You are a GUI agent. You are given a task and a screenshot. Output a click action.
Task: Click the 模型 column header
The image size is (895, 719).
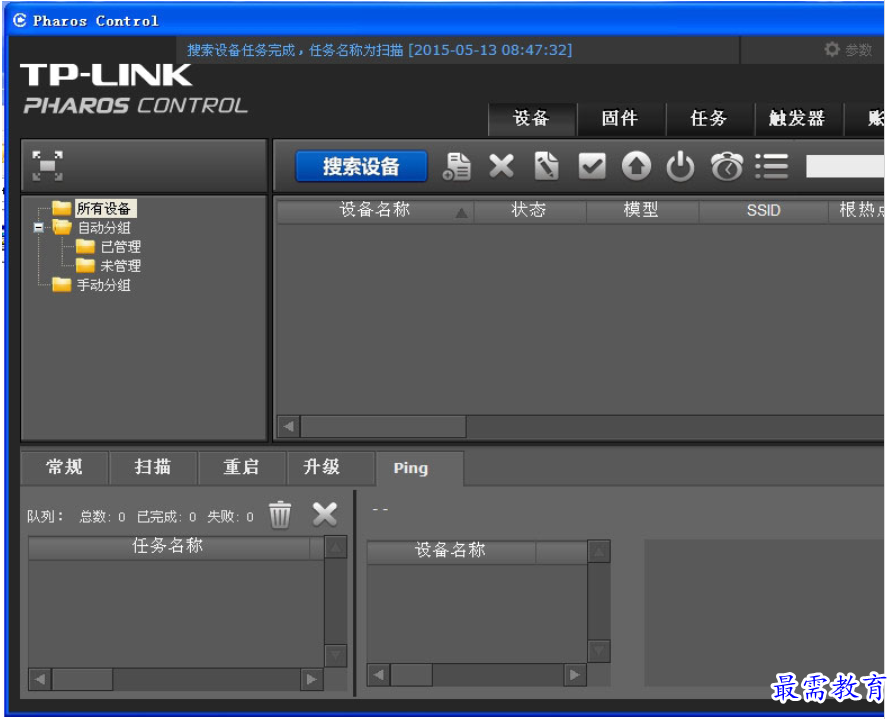(x=642, y=211)
